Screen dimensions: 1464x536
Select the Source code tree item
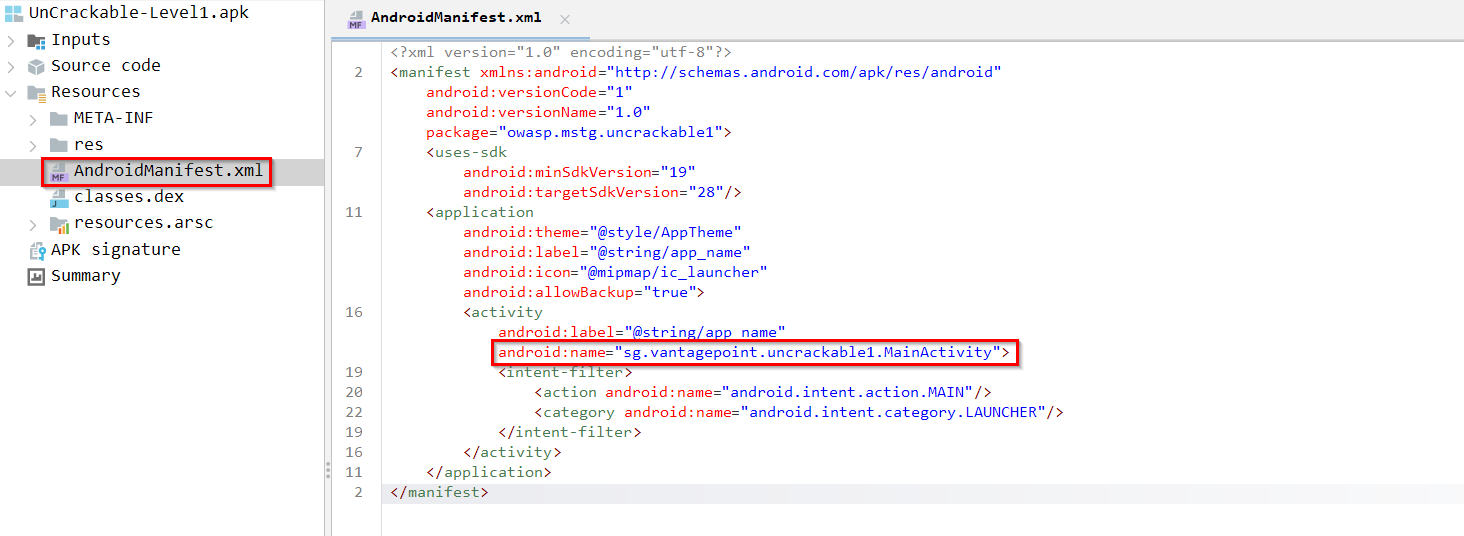(x=106, y=65)
